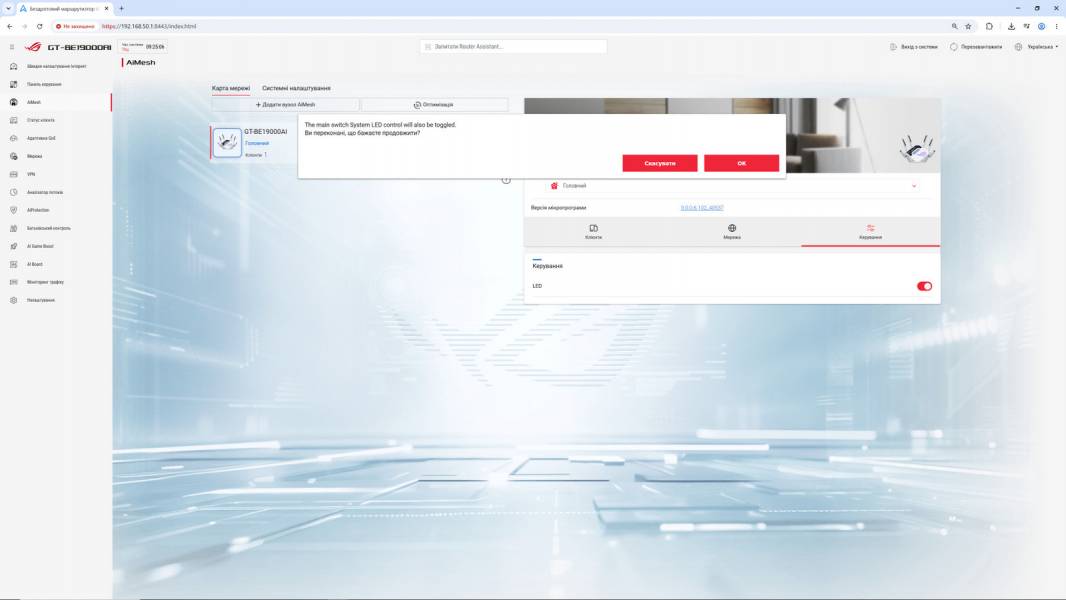Click the Оптимізація button

(434, 105)
